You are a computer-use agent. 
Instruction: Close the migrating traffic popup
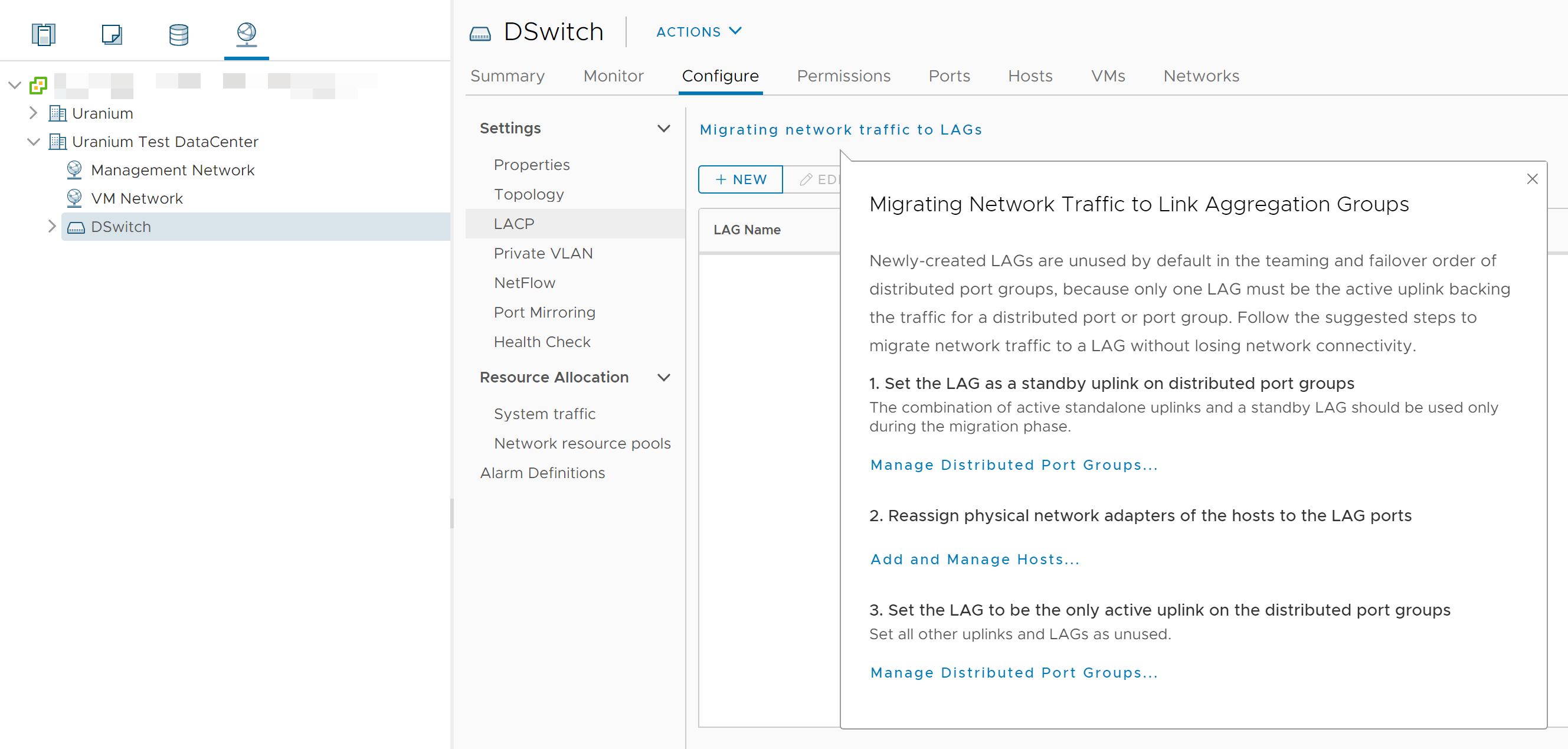tap(1531, 179)
